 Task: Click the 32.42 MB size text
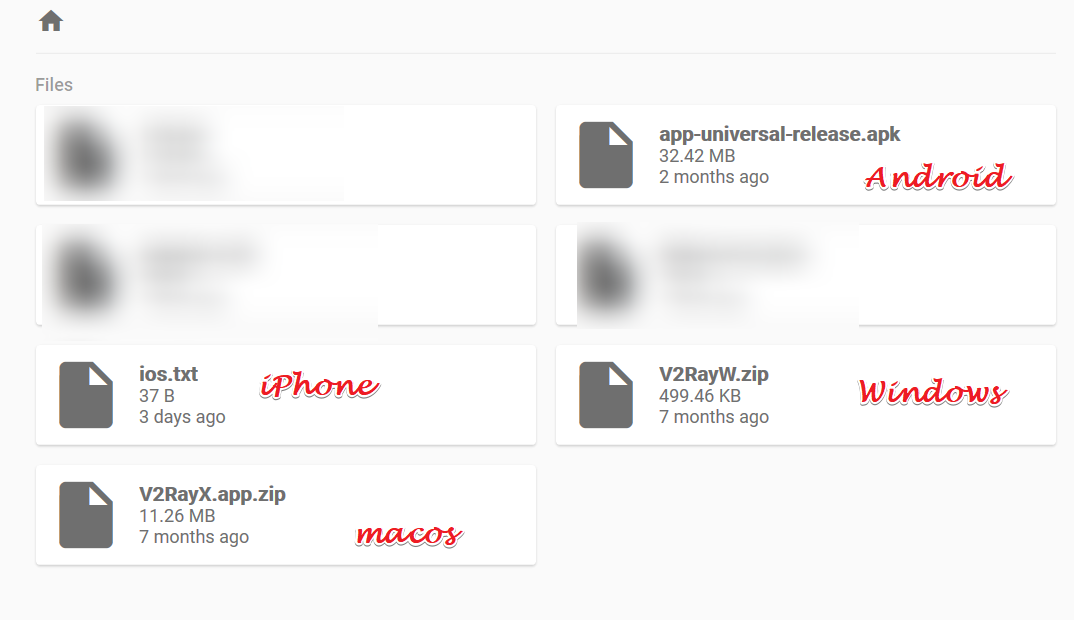(x=697, y=156)
